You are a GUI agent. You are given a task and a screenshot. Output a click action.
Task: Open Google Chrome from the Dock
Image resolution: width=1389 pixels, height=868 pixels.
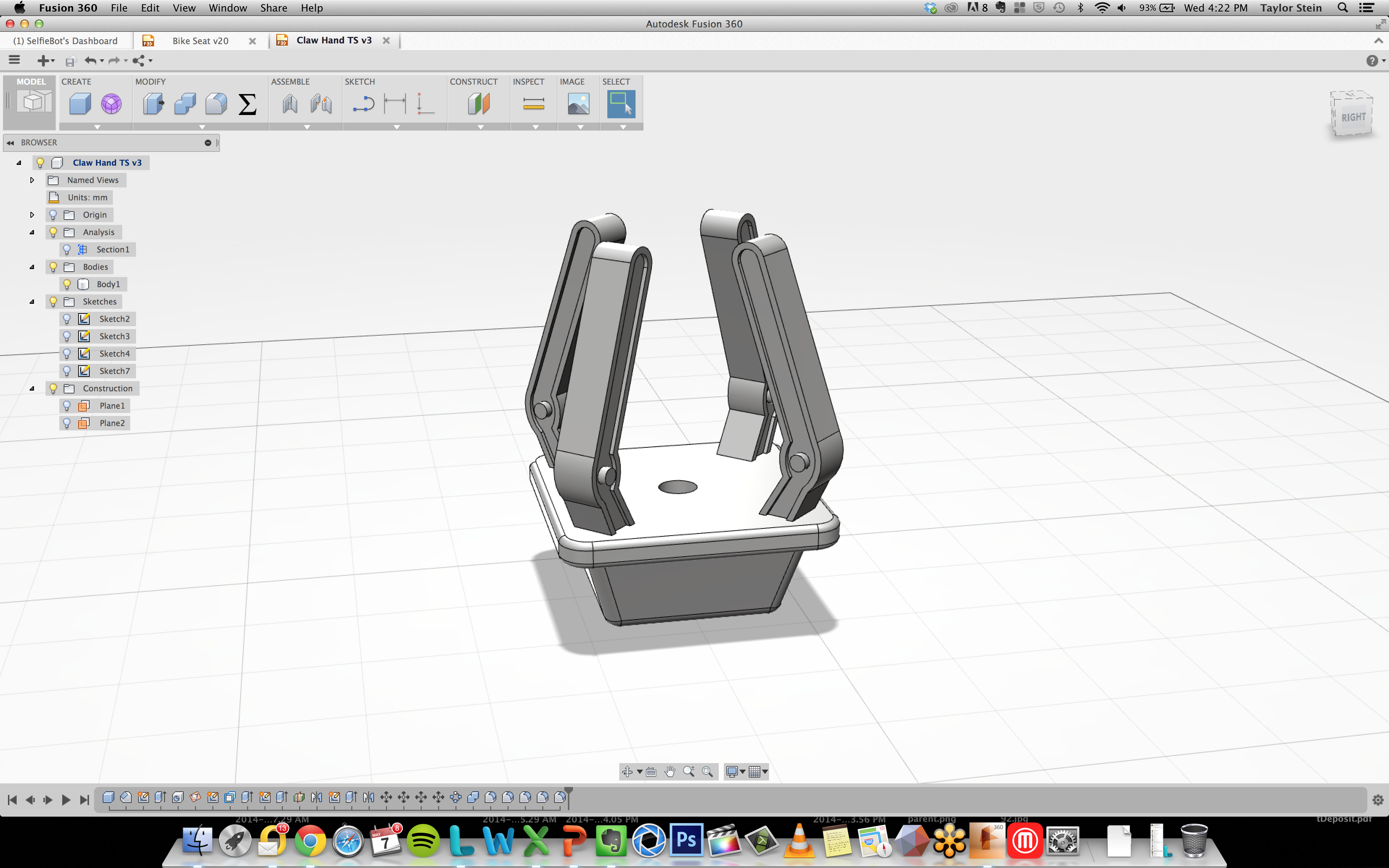pos(310,841)
